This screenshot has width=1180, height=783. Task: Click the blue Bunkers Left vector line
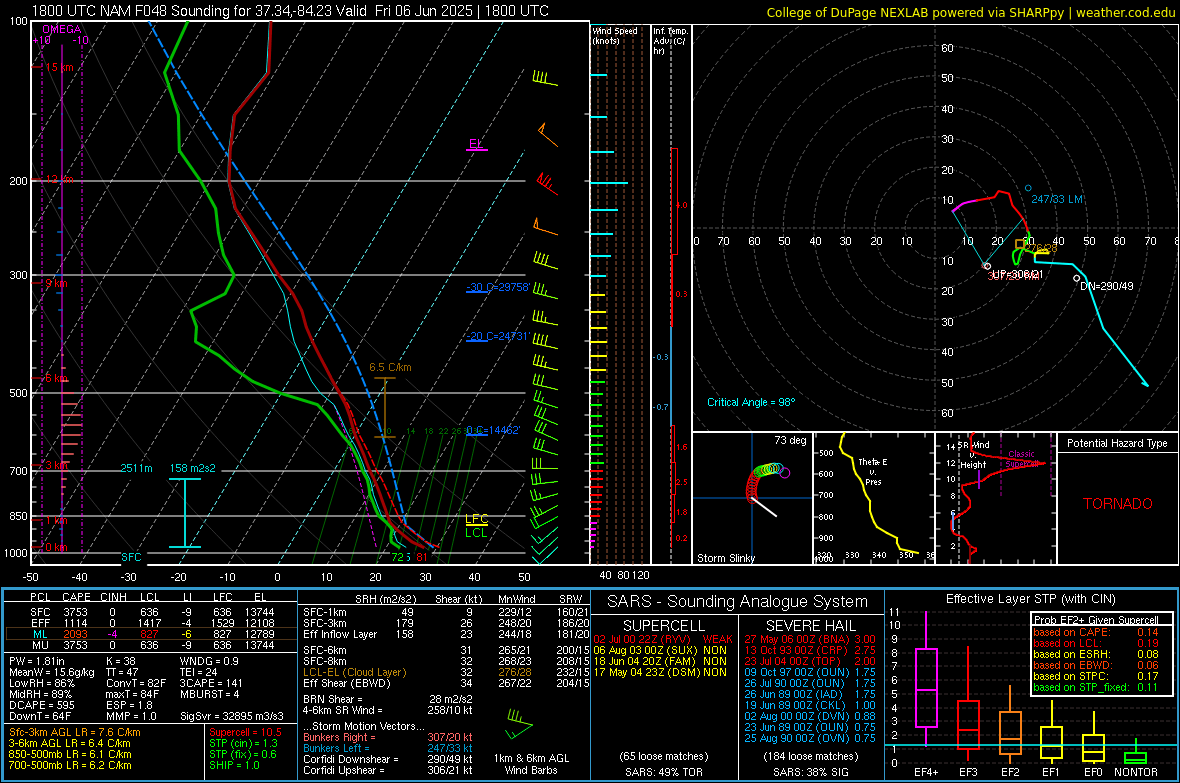(388, 748)
